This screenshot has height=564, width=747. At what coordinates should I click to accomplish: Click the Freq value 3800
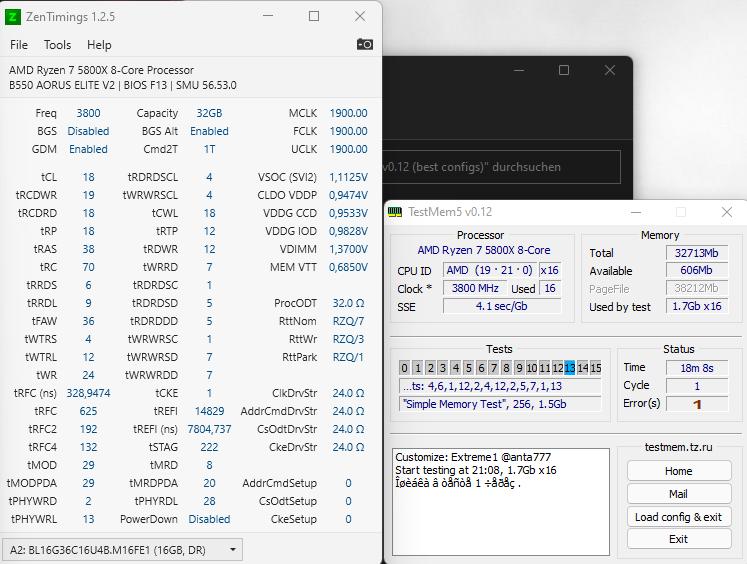pyautogui.click(x=89, y=113)
